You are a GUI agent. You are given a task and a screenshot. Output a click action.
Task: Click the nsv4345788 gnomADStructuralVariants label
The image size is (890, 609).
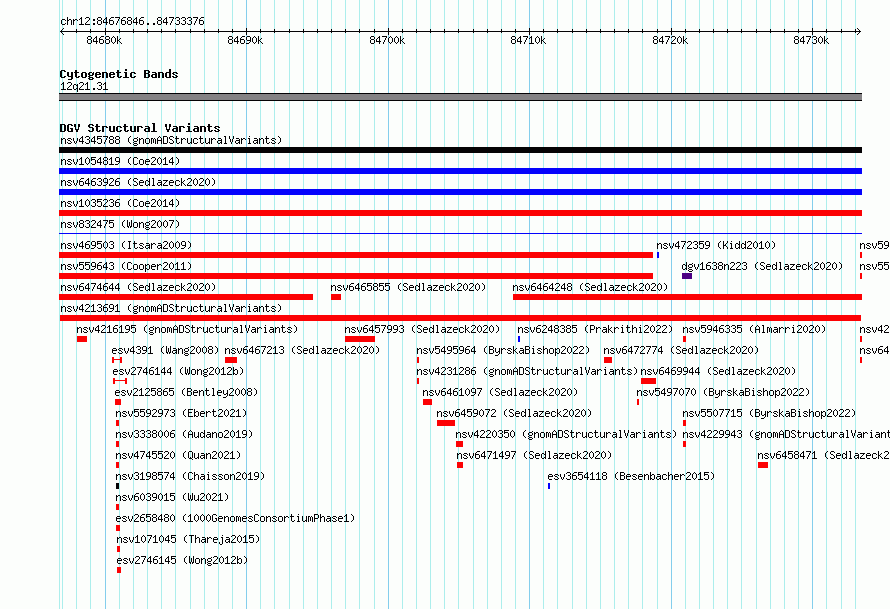pyautogui.click(x=171, y=140)
